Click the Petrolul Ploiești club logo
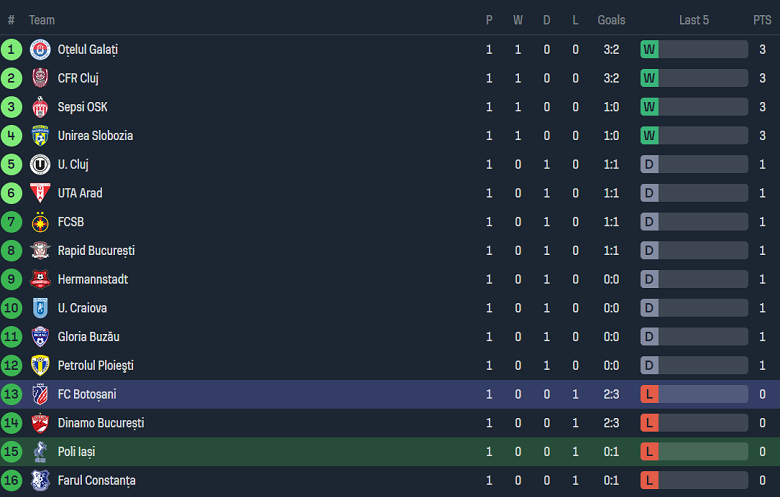 pos(40,366)
